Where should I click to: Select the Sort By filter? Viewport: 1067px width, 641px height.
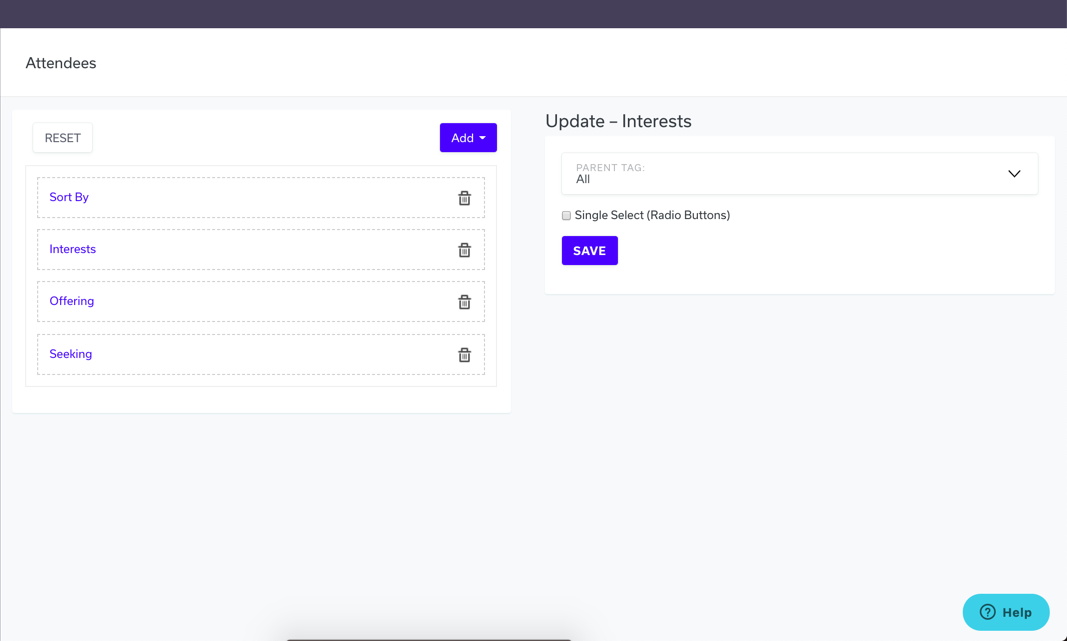click(69, 197)
